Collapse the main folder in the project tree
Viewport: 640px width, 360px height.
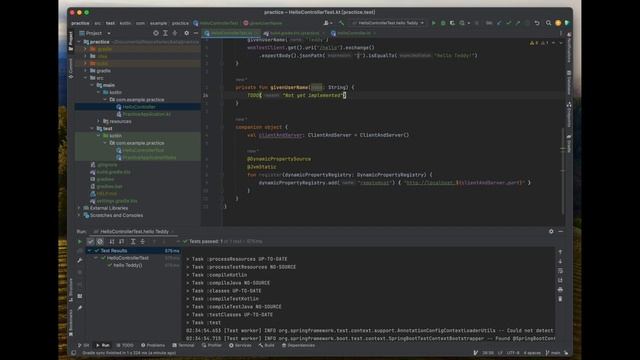[x=92, y=85]
